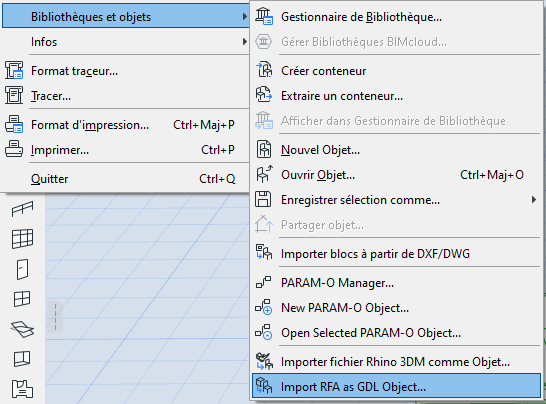The width and height of the screenshot is (546, 404).
Task: Click the Extraire un conteneur icon
Action: [x=264, y=95]
